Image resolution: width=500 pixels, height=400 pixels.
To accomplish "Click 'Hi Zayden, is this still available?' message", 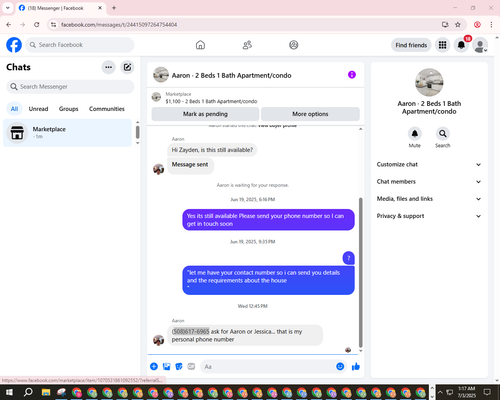I will [x=212, y=150].
